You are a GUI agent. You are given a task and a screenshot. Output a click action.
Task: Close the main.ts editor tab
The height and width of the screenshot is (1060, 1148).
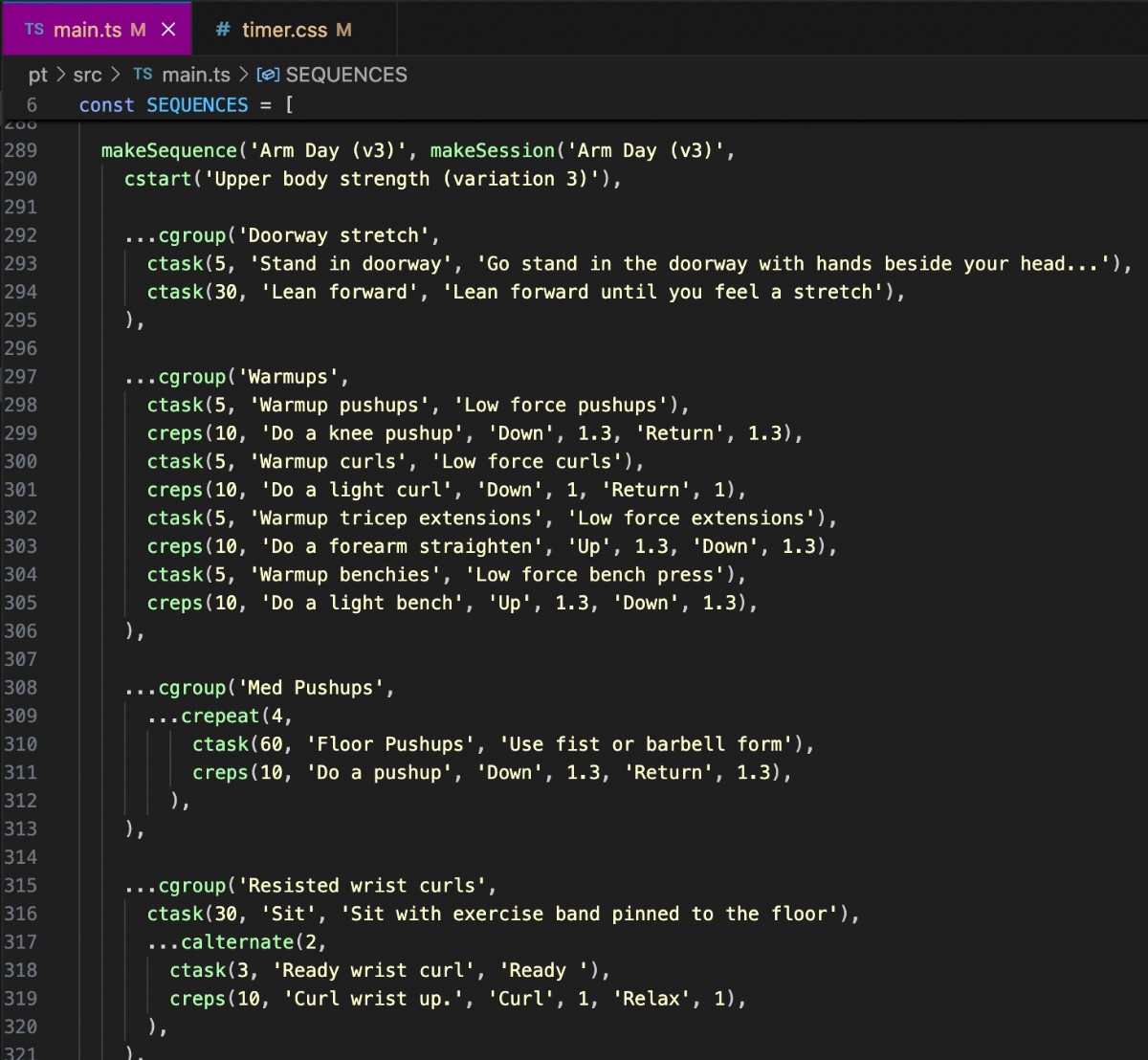tap(168, 30)
